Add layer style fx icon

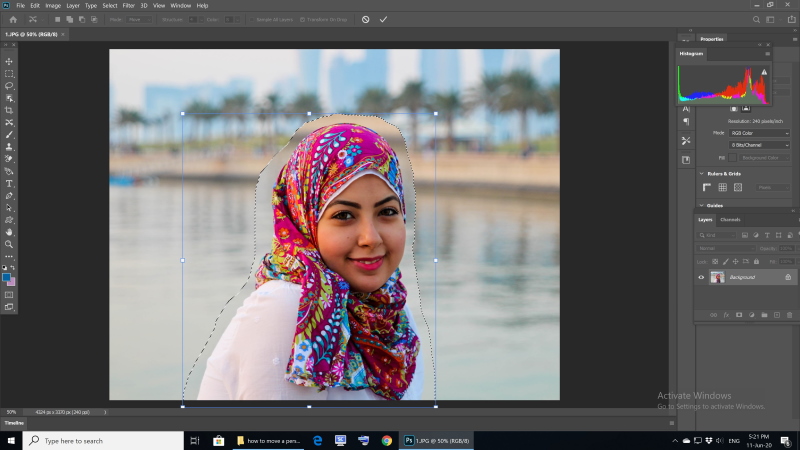pos(726,315)
